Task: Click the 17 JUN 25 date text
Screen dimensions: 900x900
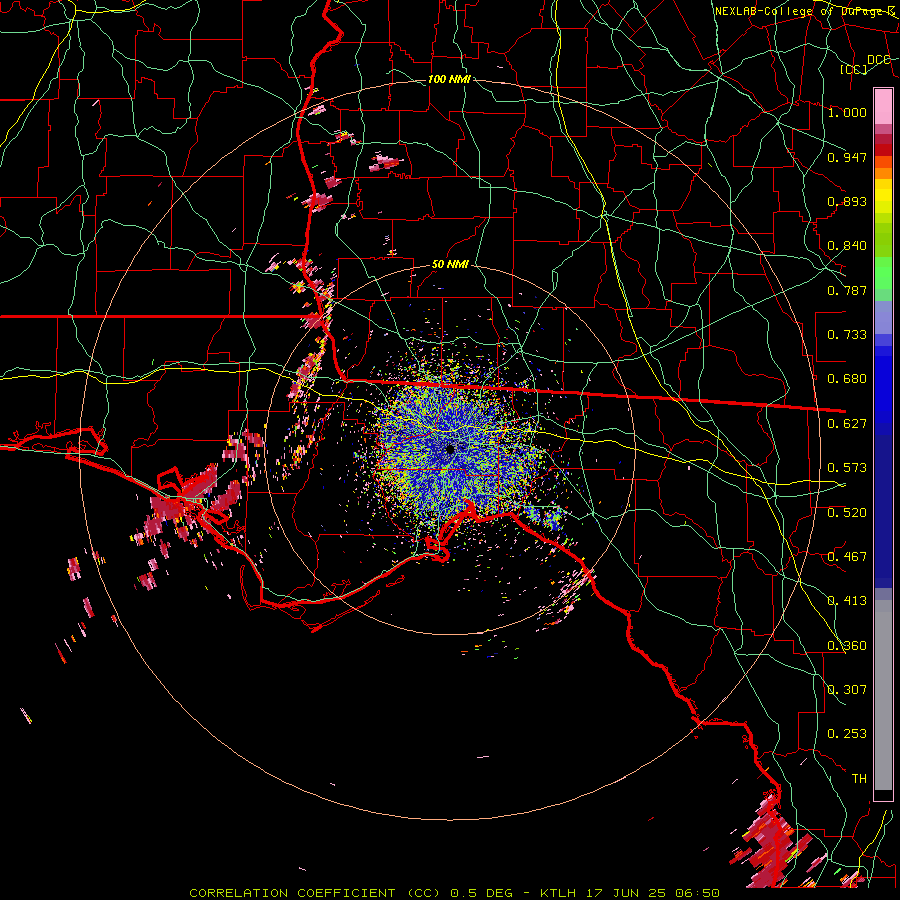Action: coord(625,893)
